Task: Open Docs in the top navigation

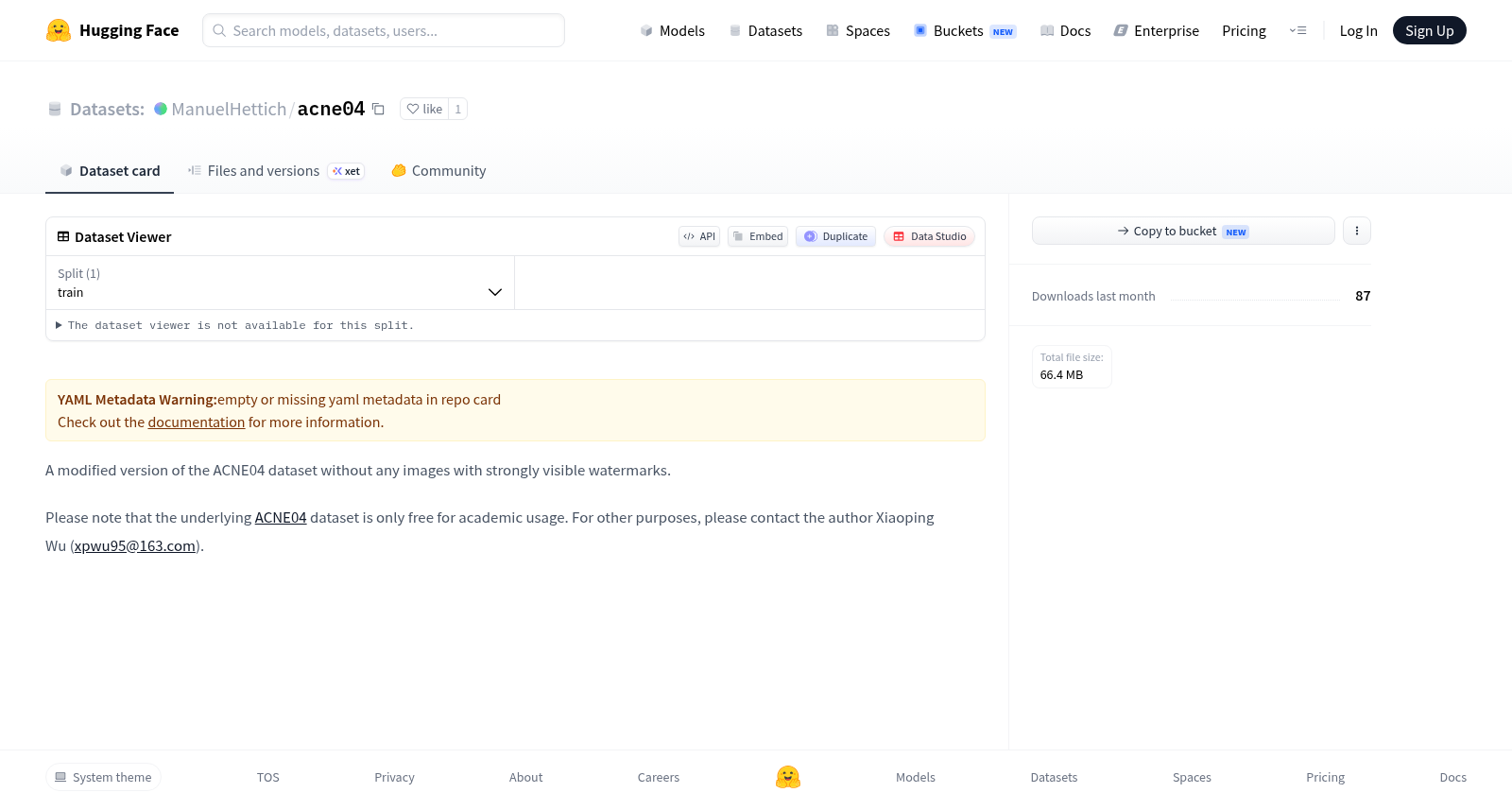Action: [x=1066, y=30]
